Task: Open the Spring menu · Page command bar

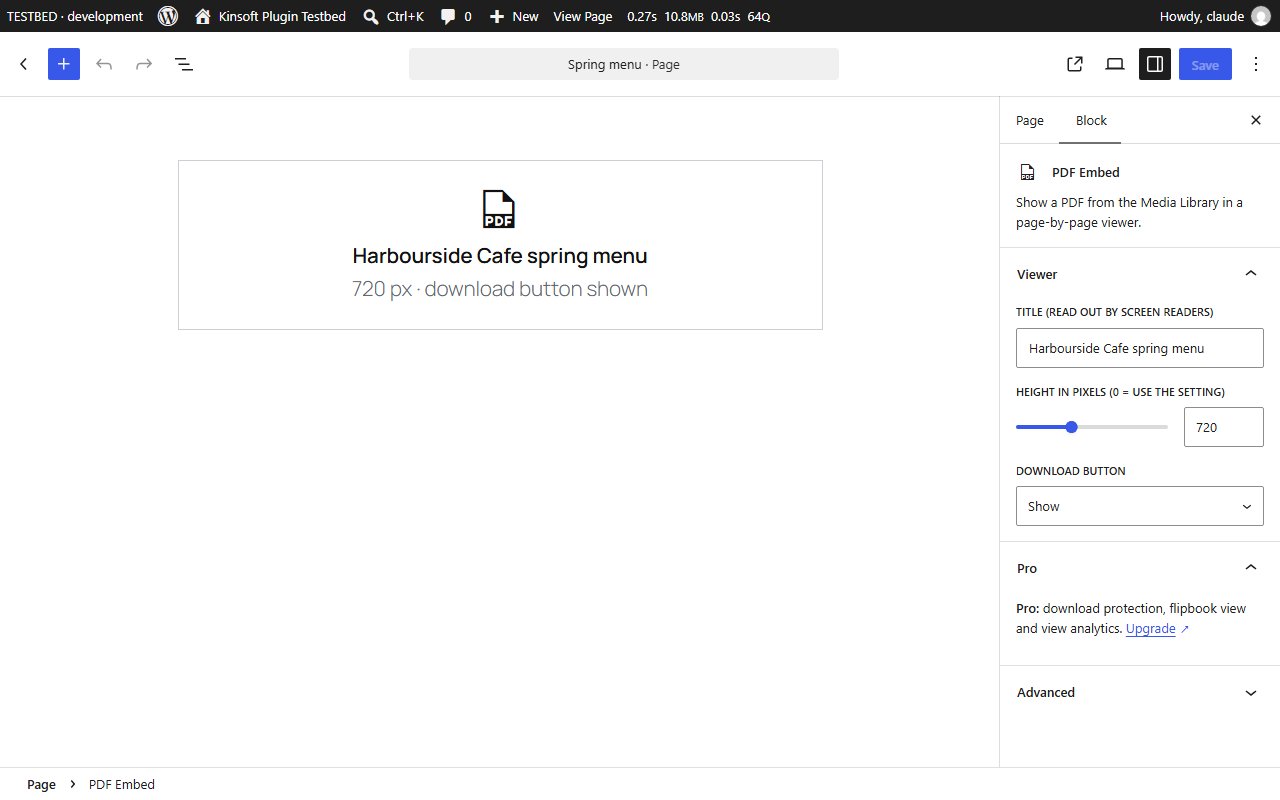Action: coord(624,64)
